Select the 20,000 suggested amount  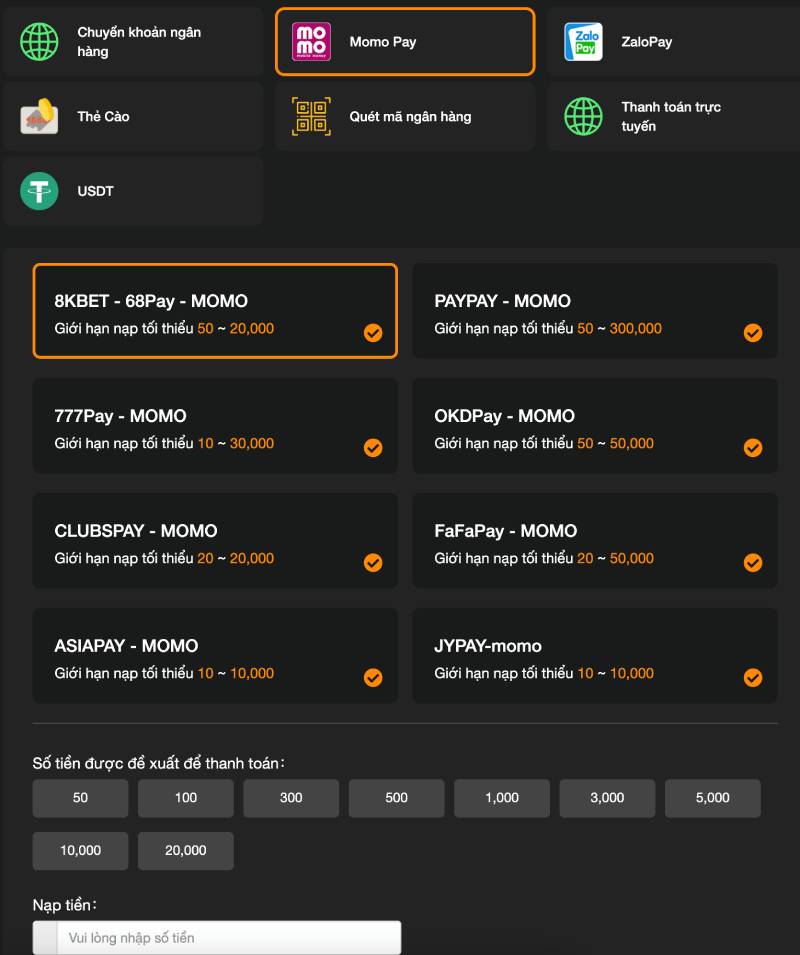[185, 850]
